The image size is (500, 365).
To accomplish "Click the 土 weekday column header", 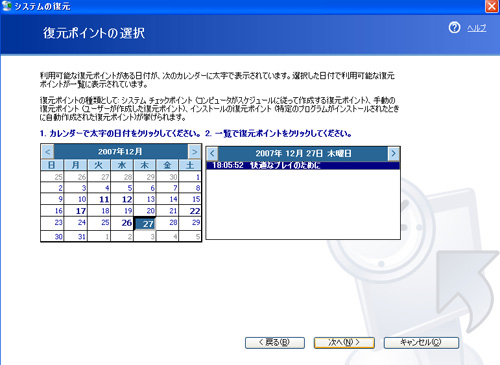I will click(x=190, y=165).
